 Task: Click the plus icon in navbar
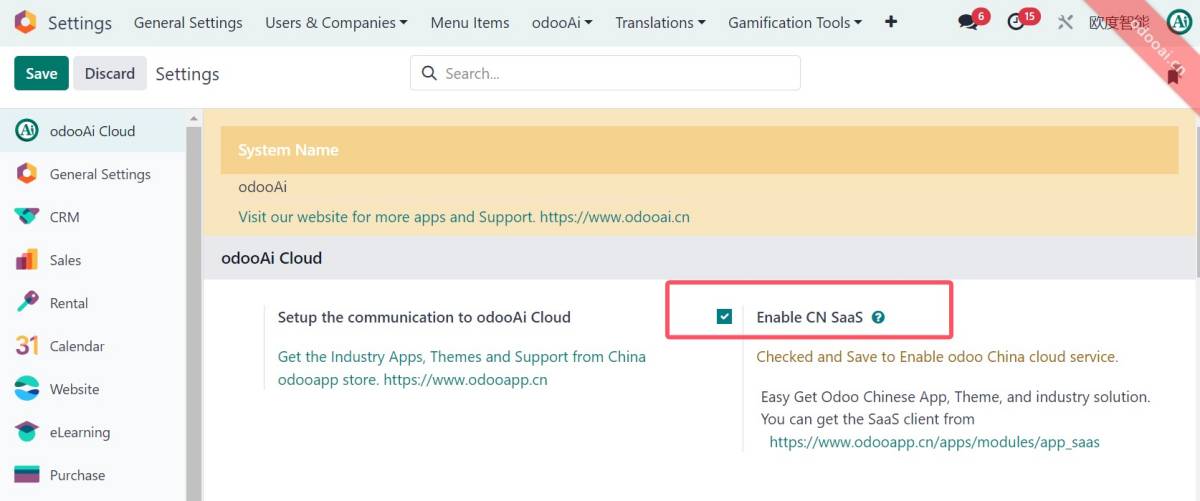click(x=891, y=22)
